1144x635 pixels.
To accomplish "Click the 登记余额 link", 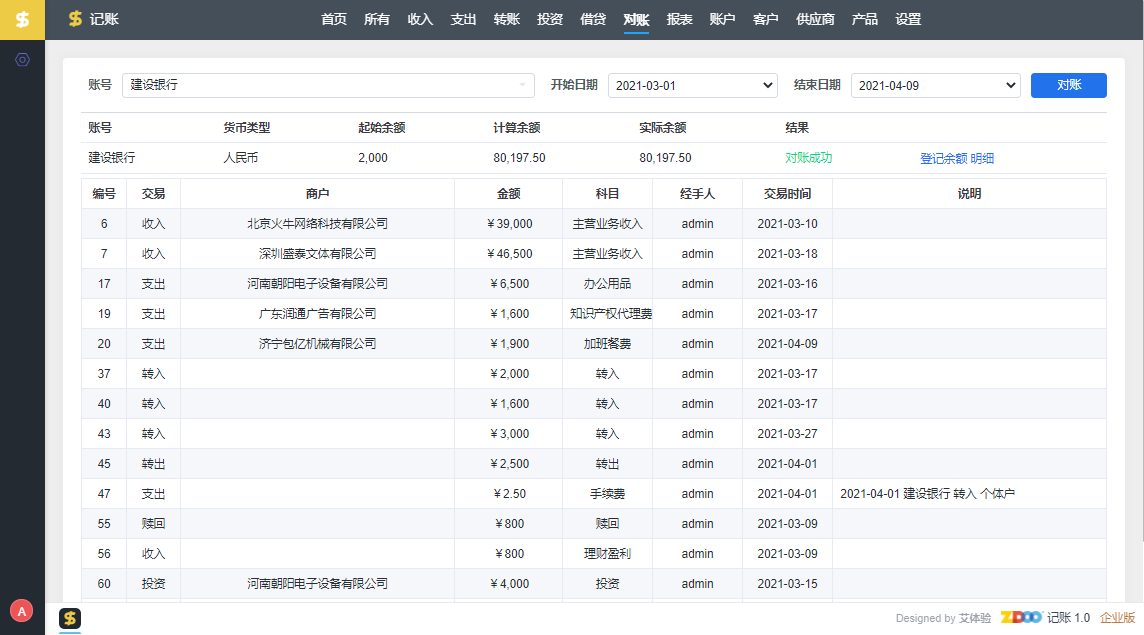I will 943,158.
